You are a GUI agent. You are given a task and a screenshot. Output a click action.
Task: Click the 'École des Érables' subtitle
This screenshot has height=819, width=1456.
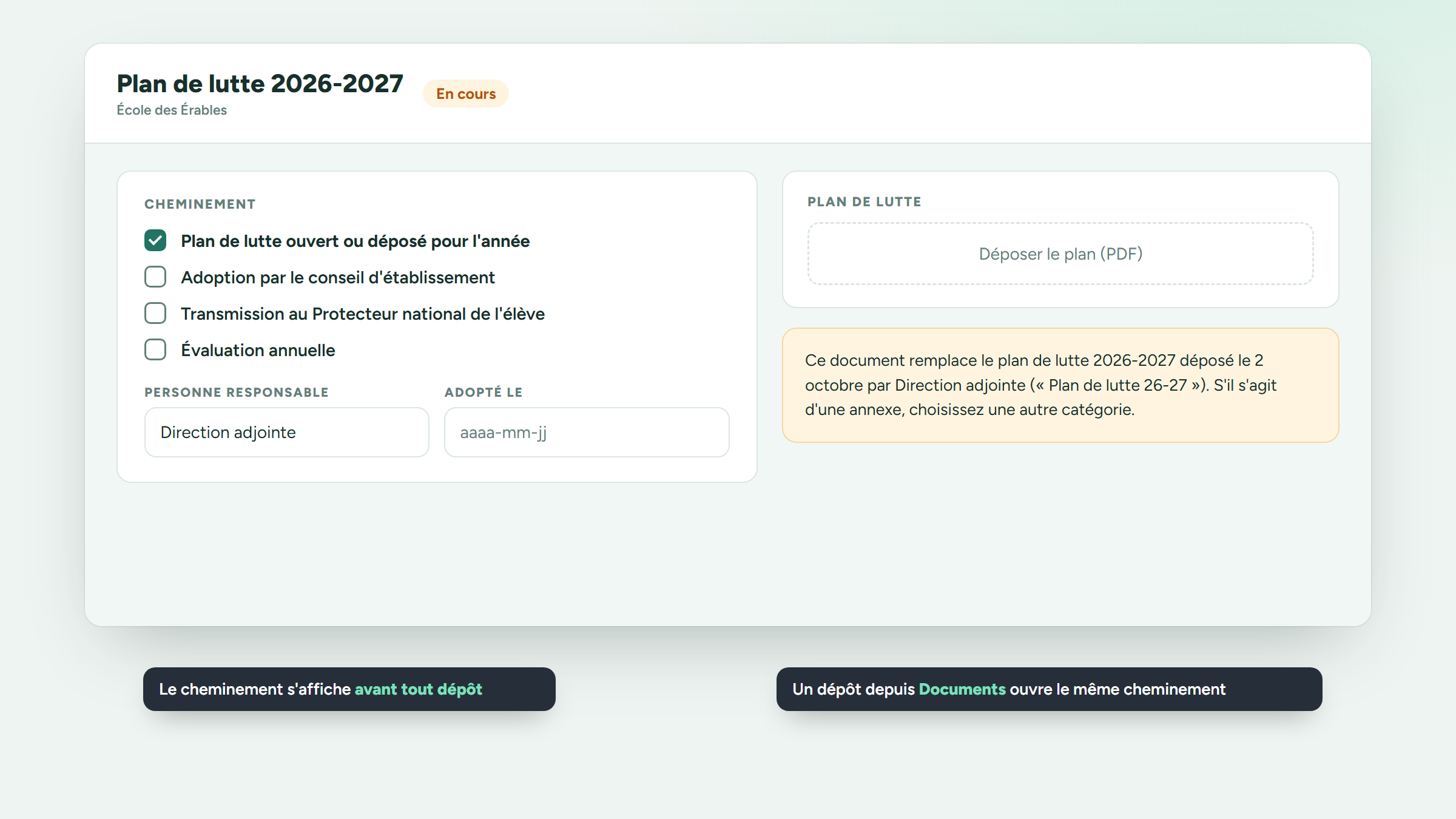pos(172,110)
